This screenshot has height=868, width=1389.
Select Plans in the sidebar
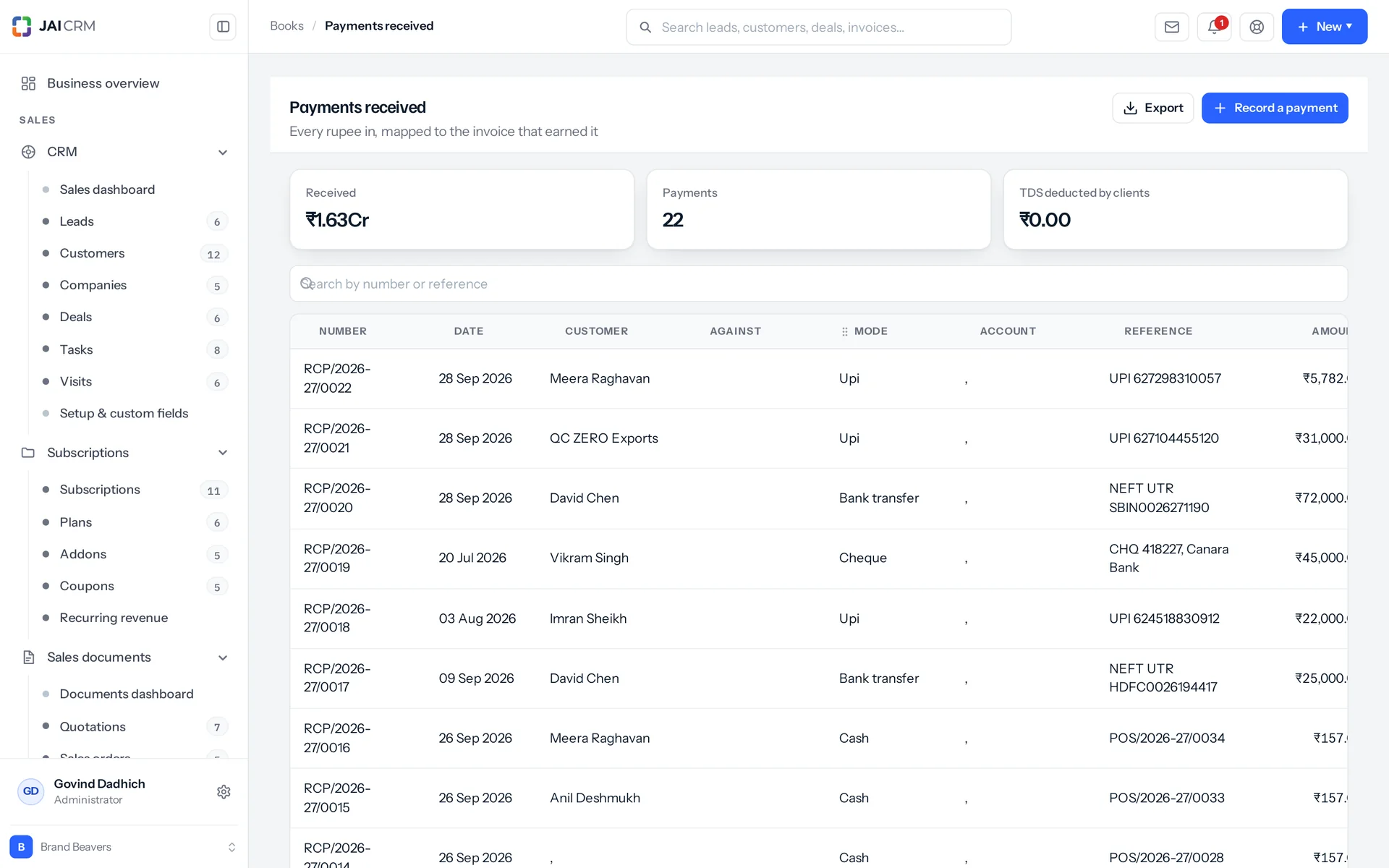click(x=76, y=522)
